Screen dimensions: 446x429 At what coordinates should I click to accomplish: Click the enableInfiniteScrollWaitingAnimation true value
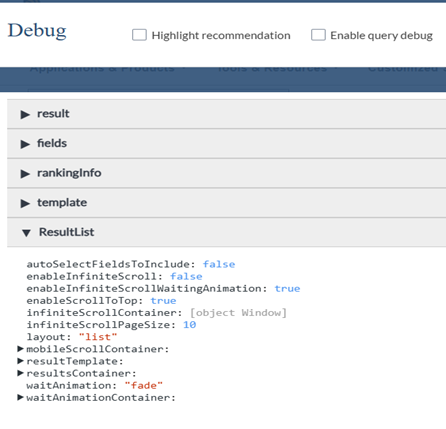(x=287, y=288)
